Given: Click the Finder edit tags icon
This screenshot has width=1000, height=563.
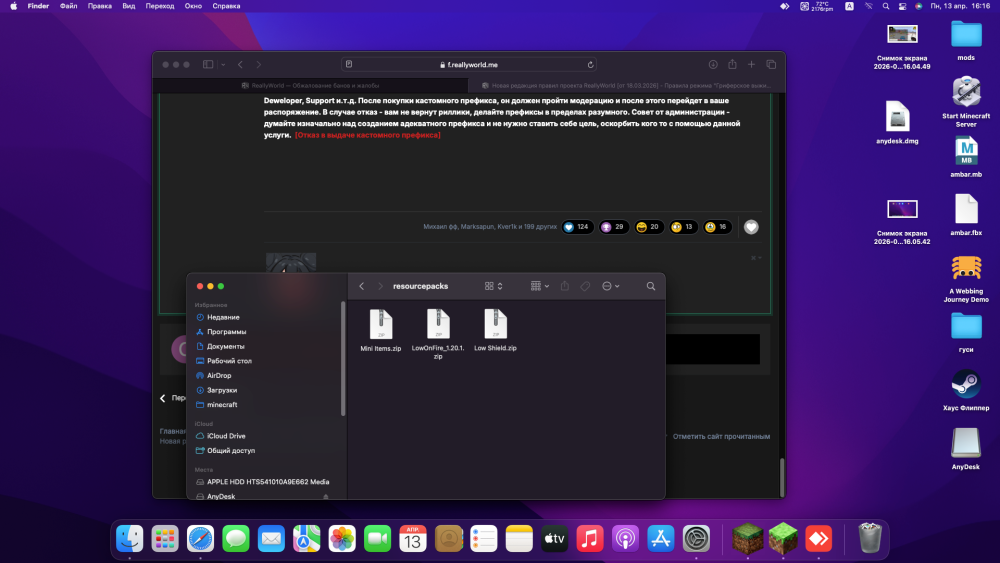Looking at the screenshot, I should coord(585,286).
